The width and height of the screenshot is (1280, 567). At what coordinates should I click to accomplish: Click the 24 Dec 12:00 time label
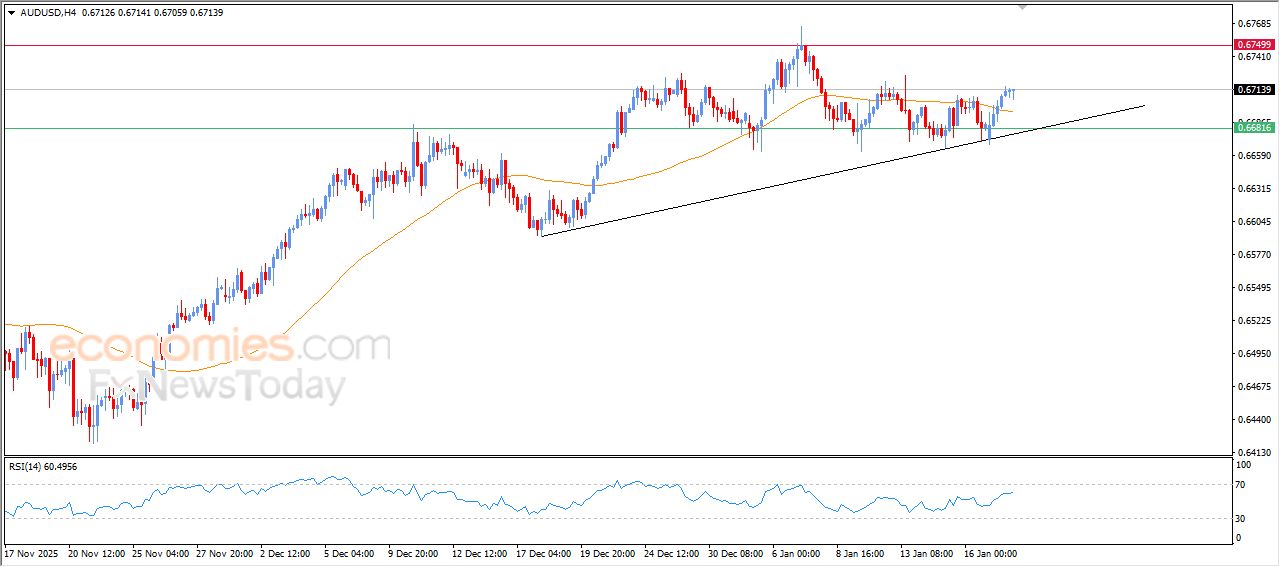(673, 552)
